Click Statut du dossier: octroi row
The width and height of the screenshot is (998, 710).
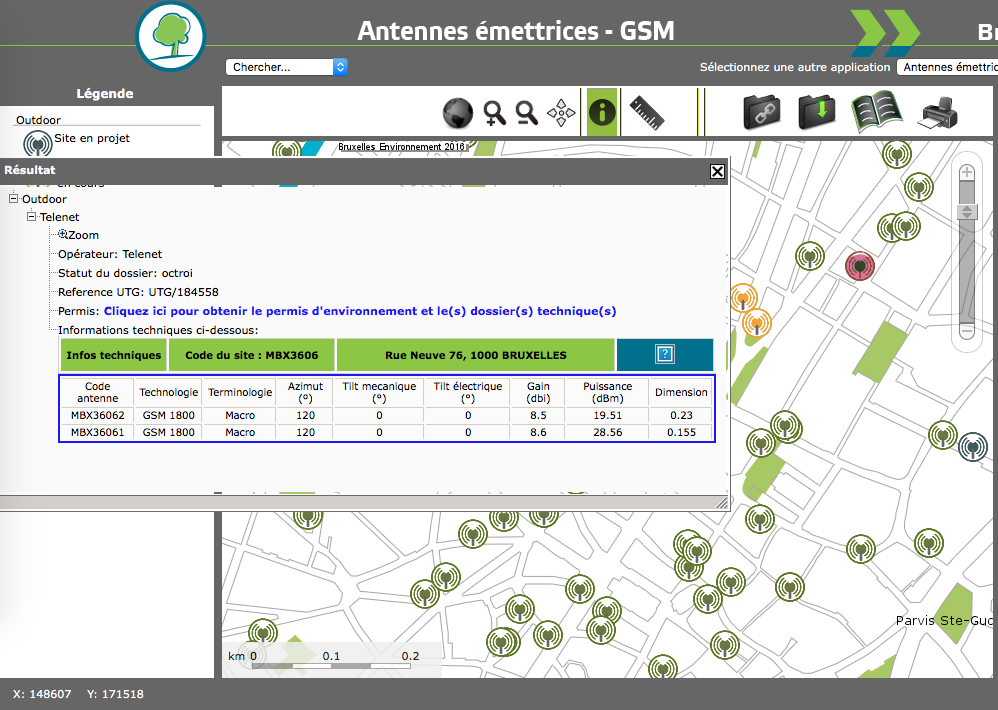[125, 273]
